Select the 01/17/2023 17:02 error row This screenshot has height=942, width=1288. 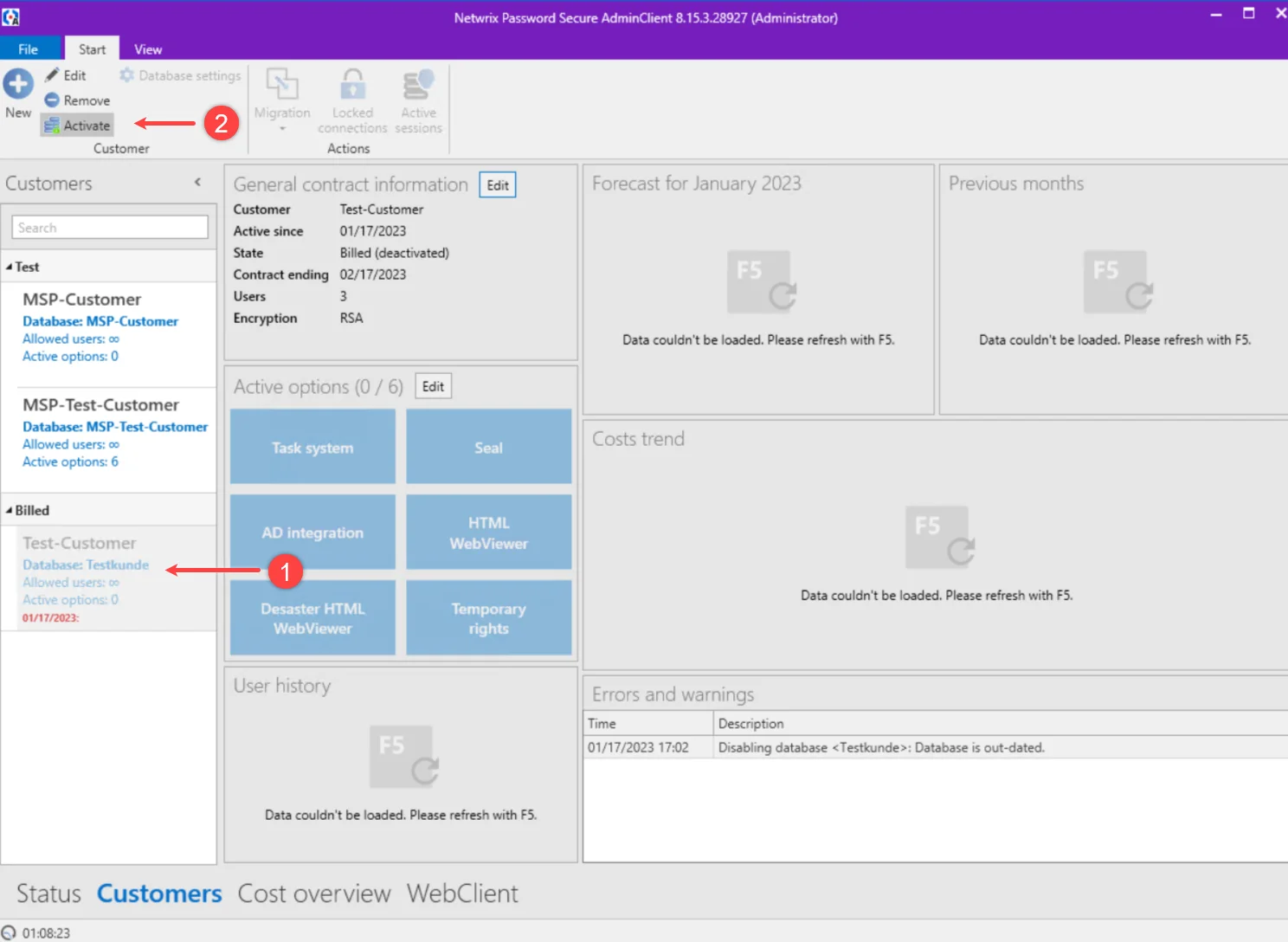(x=936, y=748)
